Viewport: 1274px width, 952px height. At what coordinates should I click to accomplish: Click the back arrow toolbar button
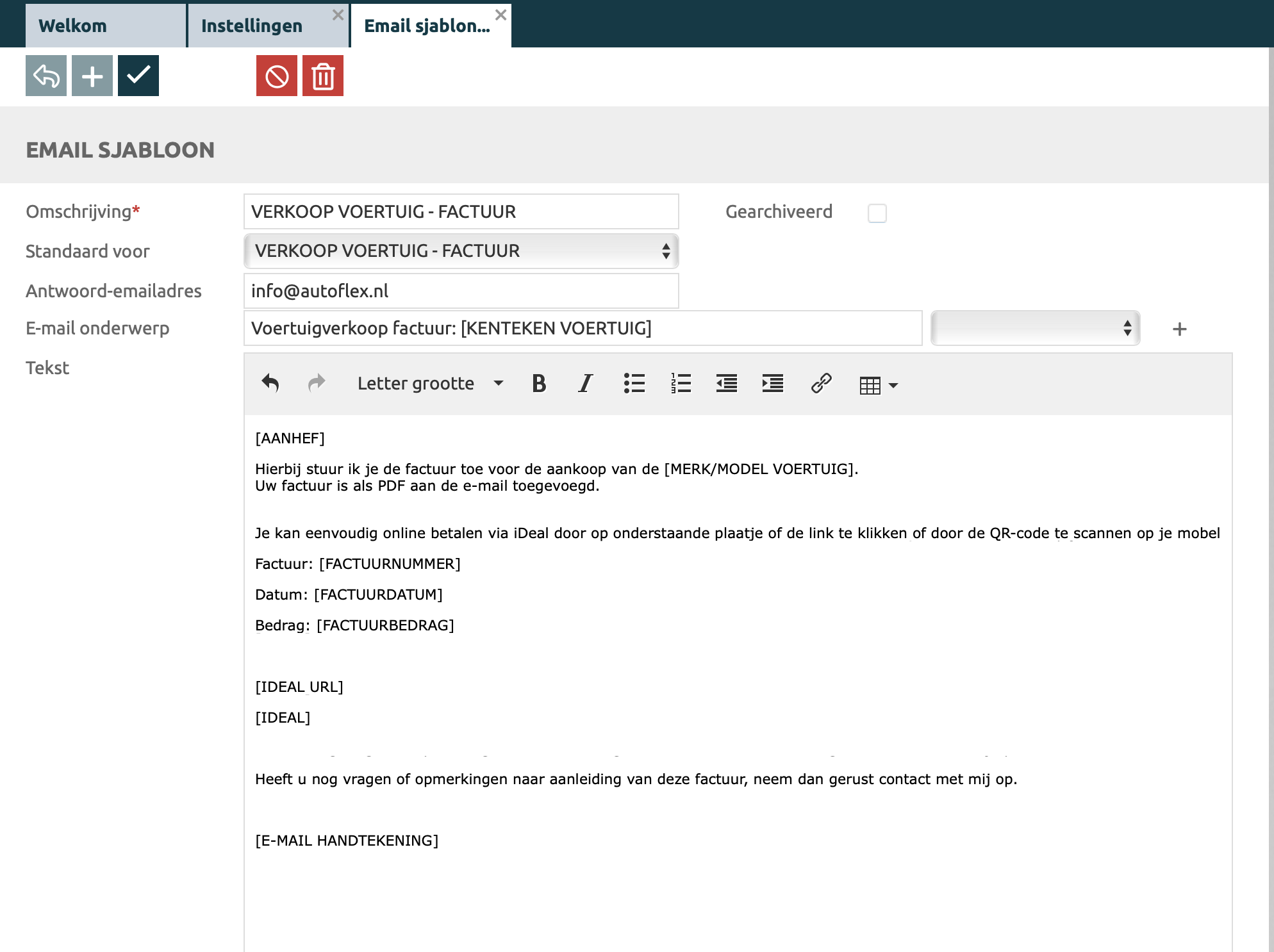click(x=46, y=76)
